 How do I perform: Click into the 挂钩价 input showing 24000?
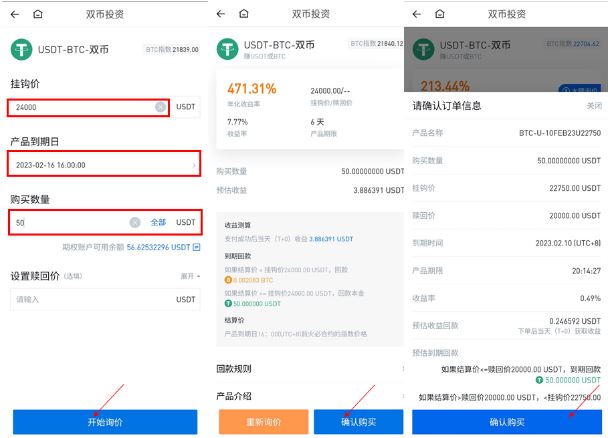point(80,107)
